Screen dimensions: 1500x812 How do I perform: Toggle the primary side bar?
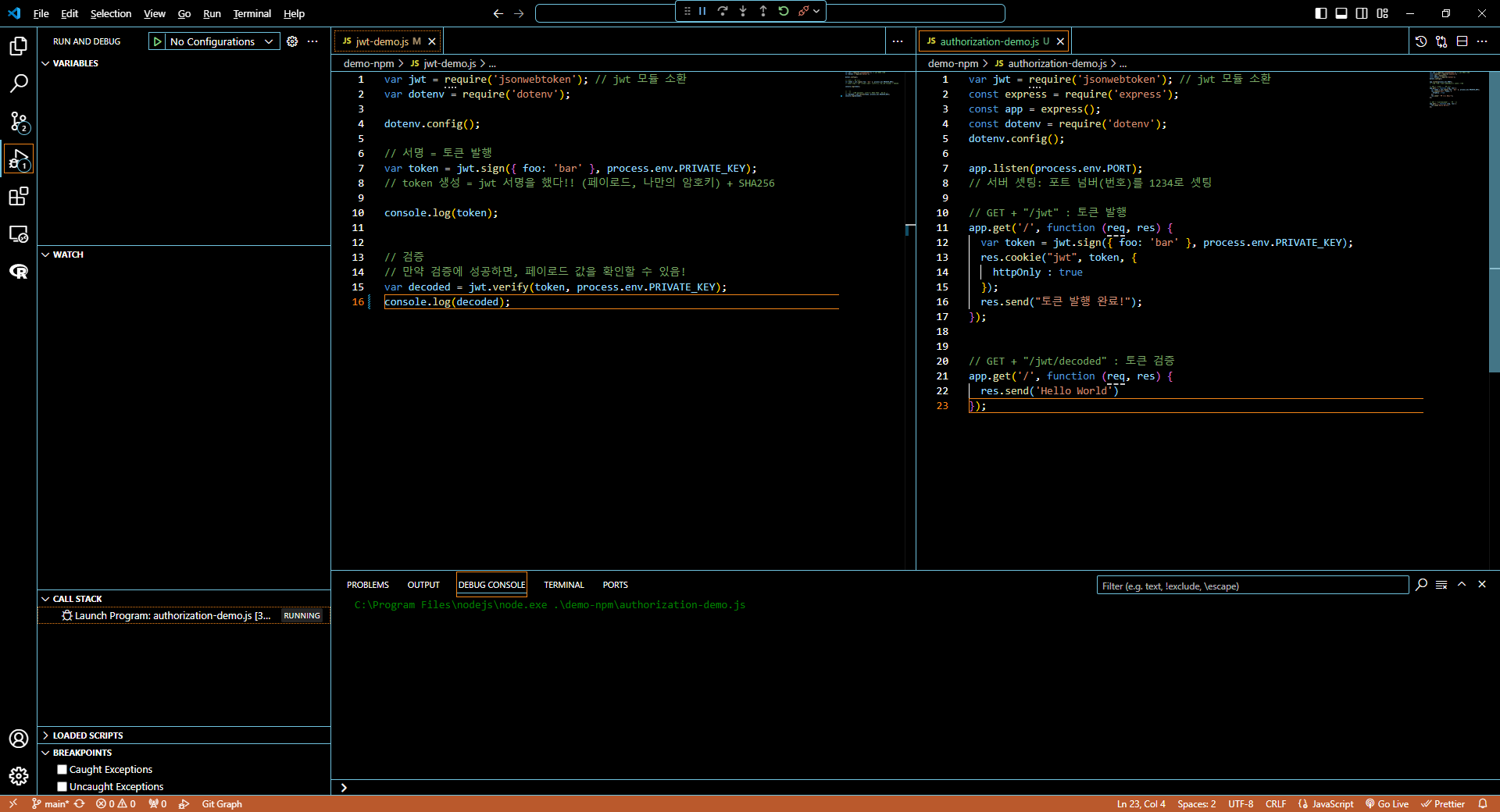tap(1321, 13)
